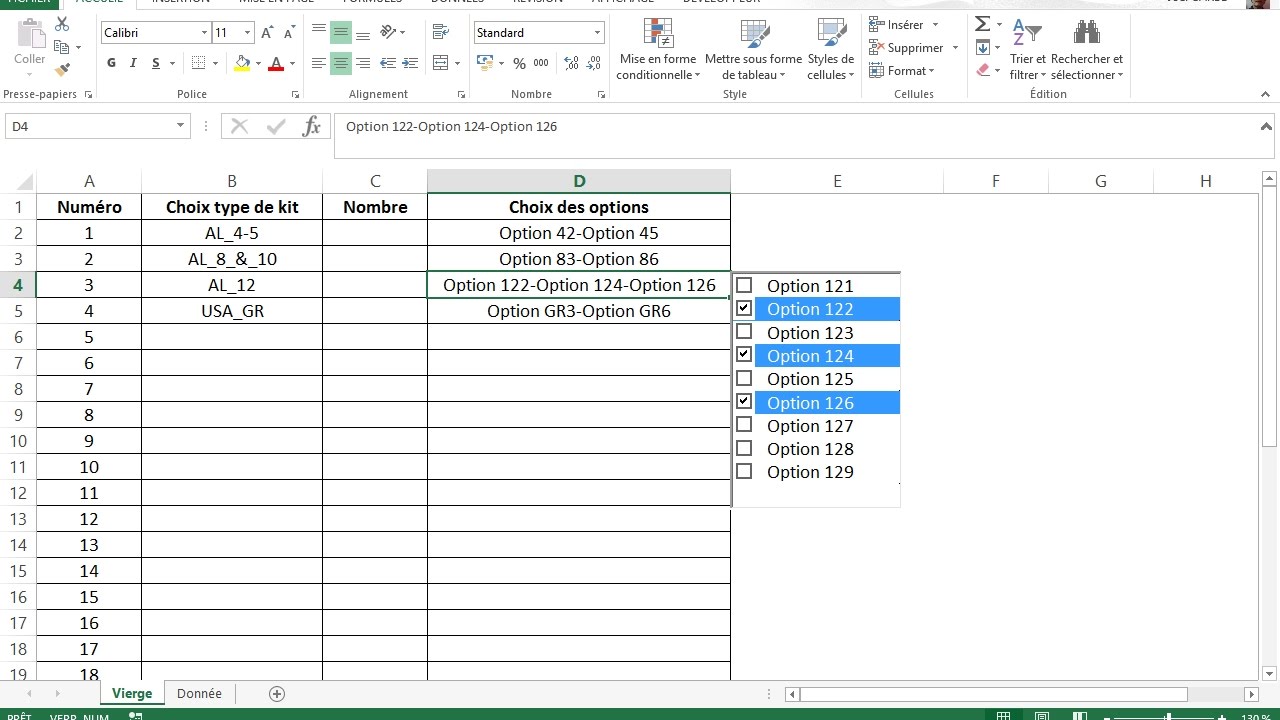Uncheck the Option 124 checkbox
Screen dimensions: 1280x720
pyautogui.click(x=744, y=354)
